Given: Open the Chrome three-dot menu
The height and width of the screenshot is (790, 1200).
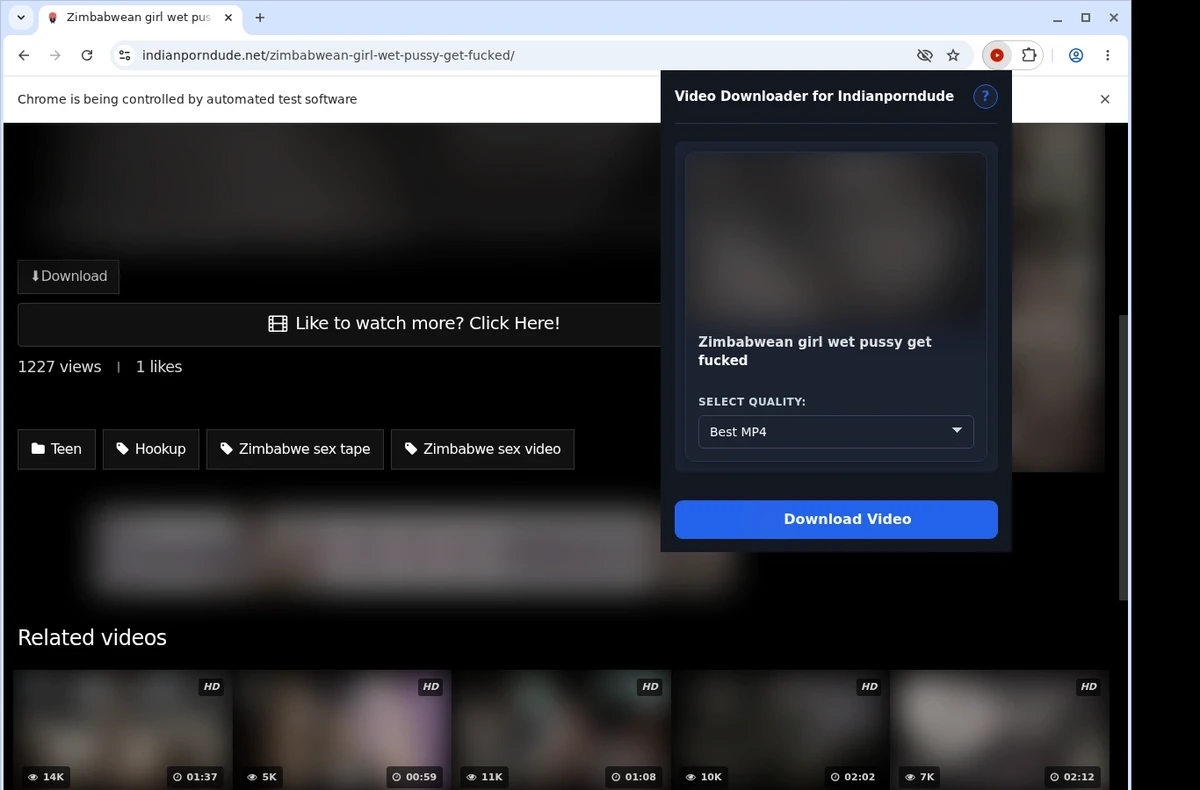Looking at the screenshot, I should point(1107,56).
